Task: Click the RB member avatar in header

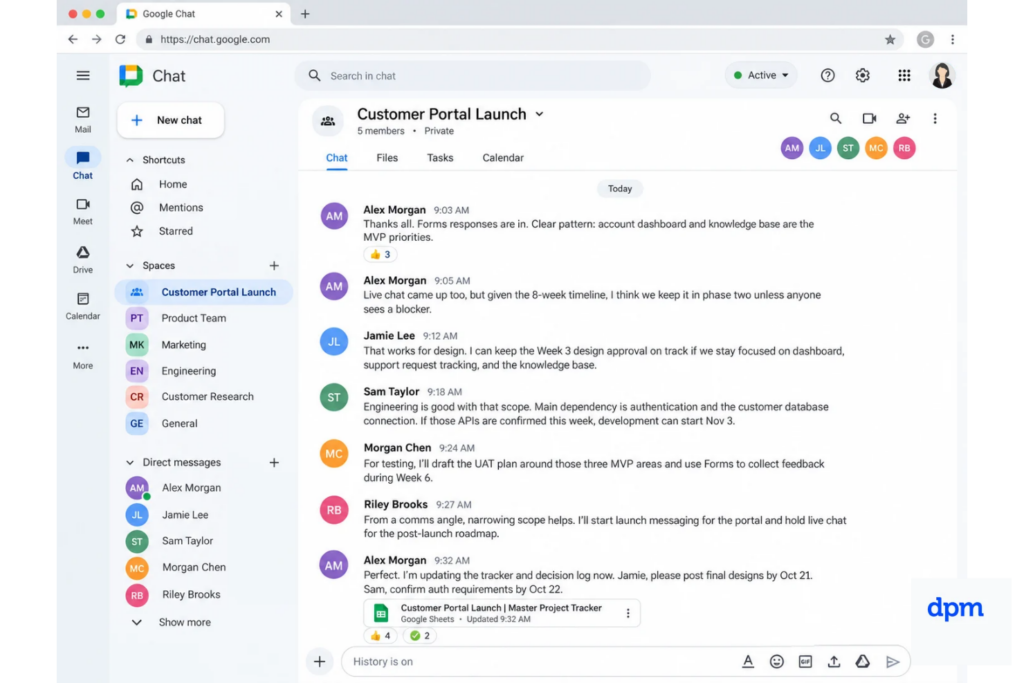Action: (904, 148)
